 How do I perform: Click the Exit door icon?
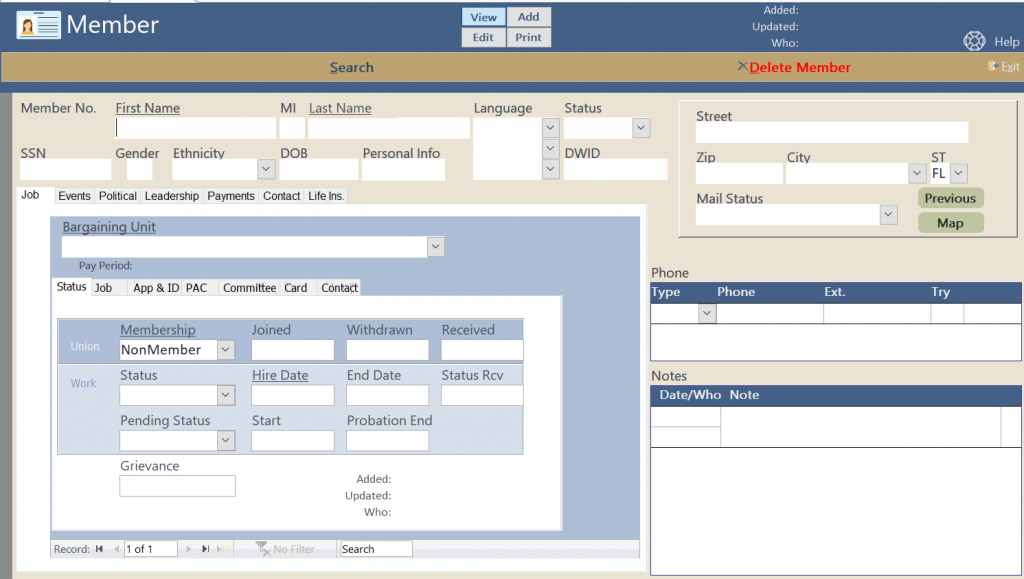click(x=992, y=66)
